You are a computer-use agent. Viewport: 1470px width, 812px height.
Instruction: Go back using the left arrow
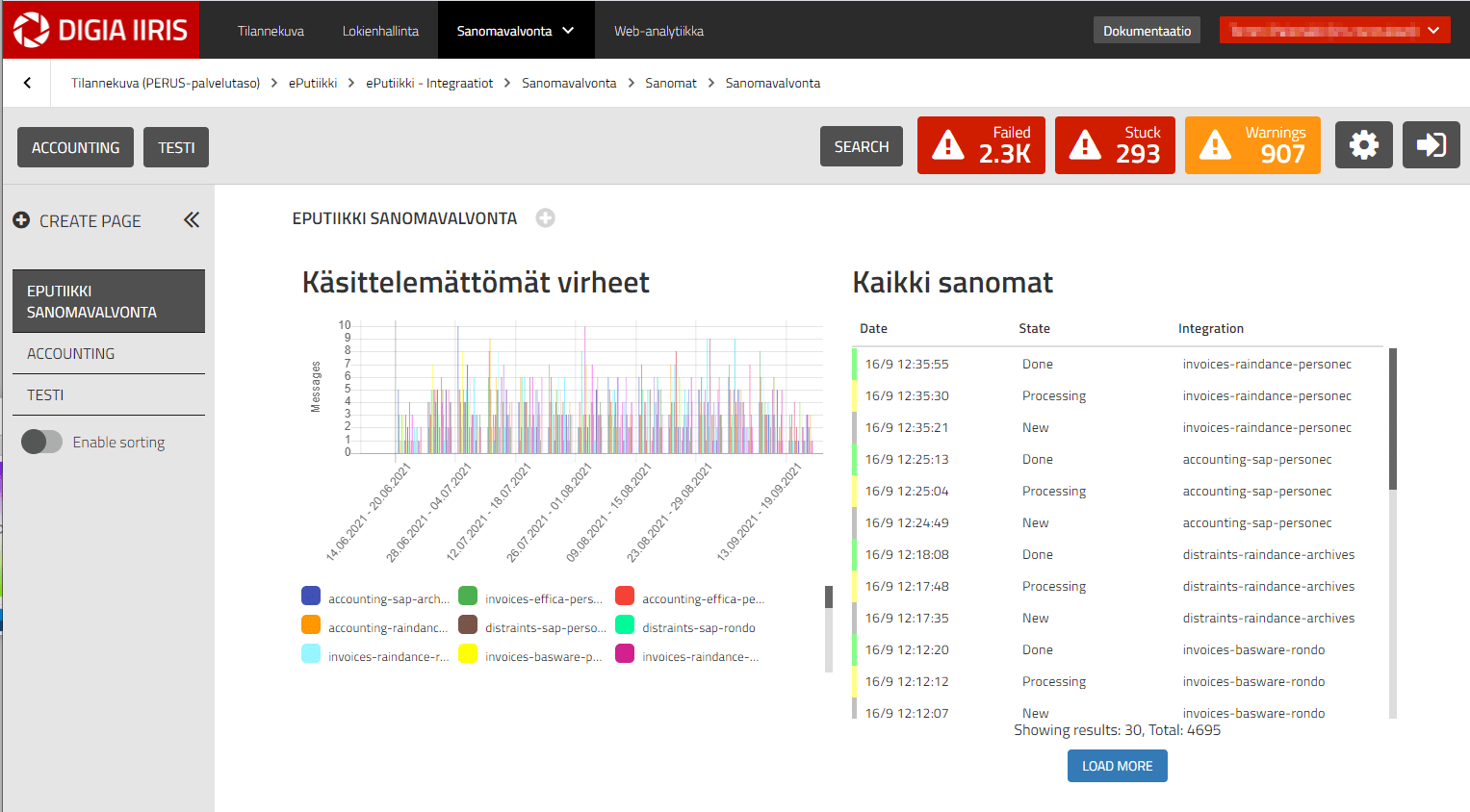[27, 83]
